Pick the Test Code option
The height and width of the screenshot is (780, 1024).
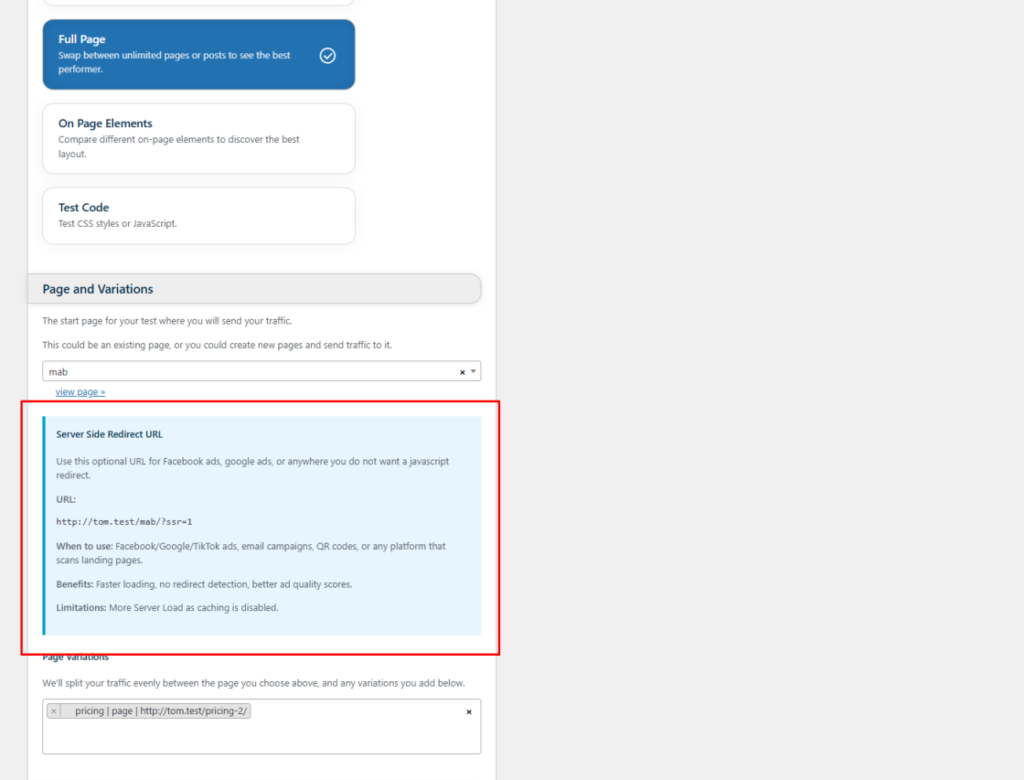(199, 216)
